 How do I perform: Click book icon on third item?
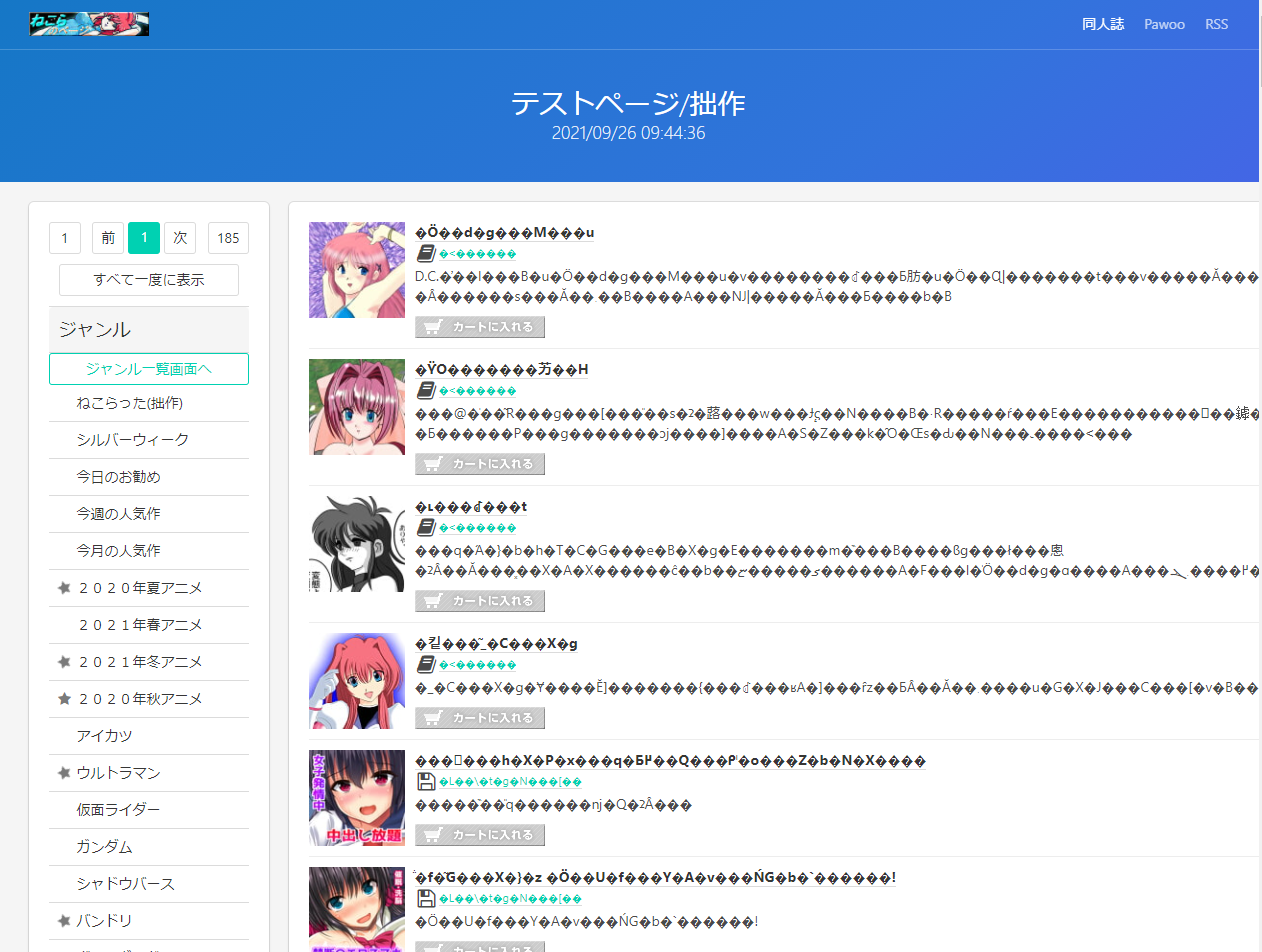(425, 528)
